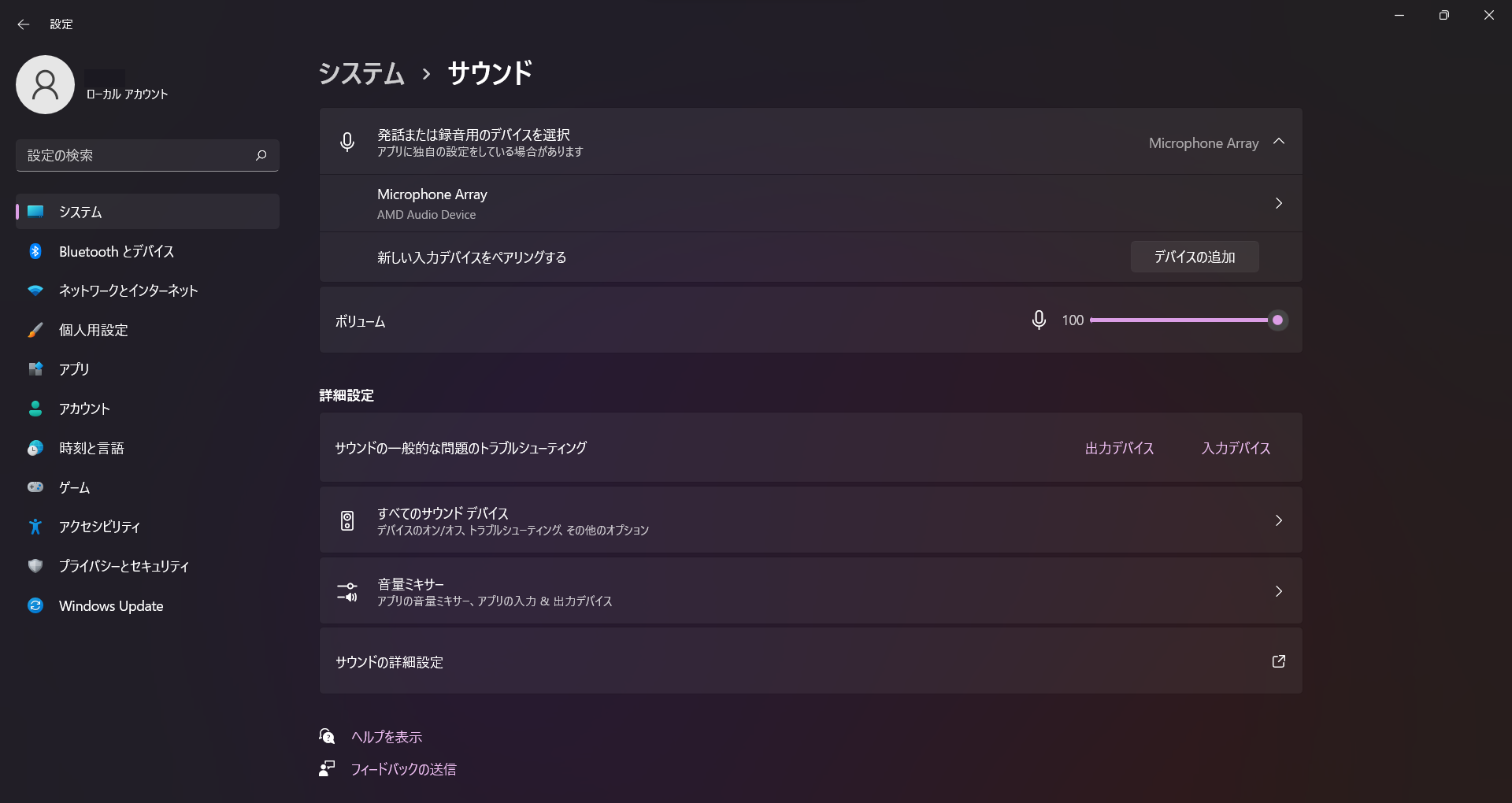
Task: Click the 新しい入力デバイスをペアリングする label
Action: tap(472, 257)
